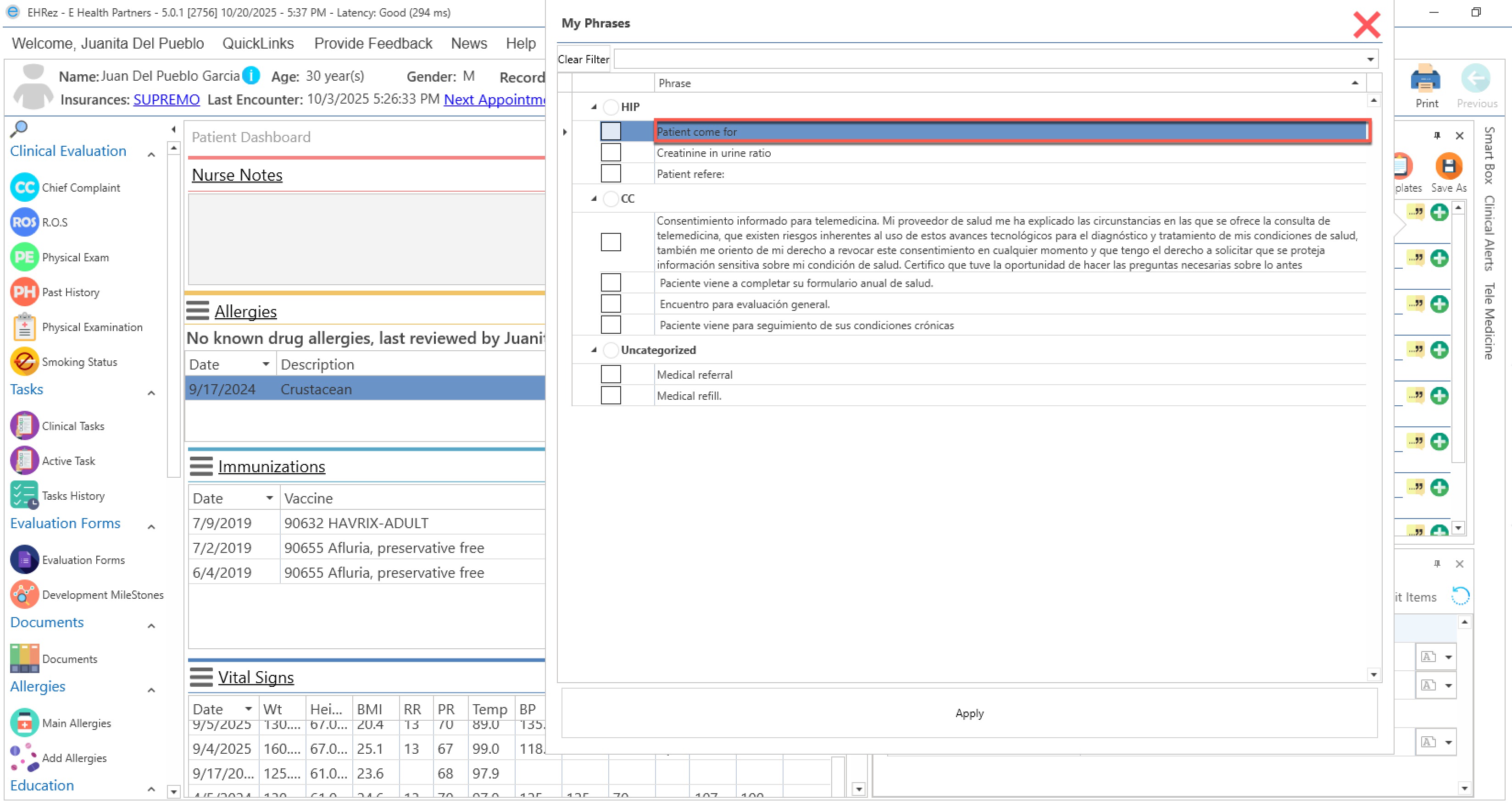Check the 'Medical referral' phrase checkbox
This screenshot has width=1512, height=806.
point(611,374)
